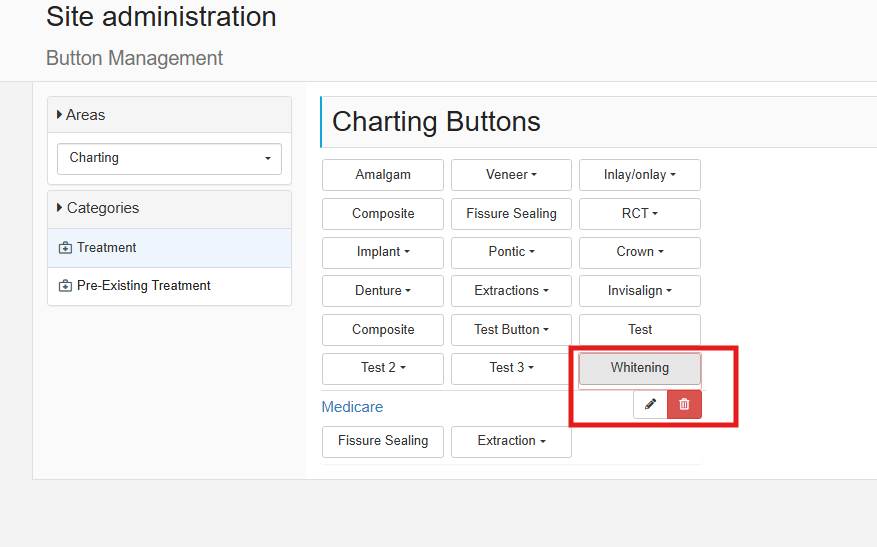Click the pencil edit icon under Whitening

click(650, 404)
